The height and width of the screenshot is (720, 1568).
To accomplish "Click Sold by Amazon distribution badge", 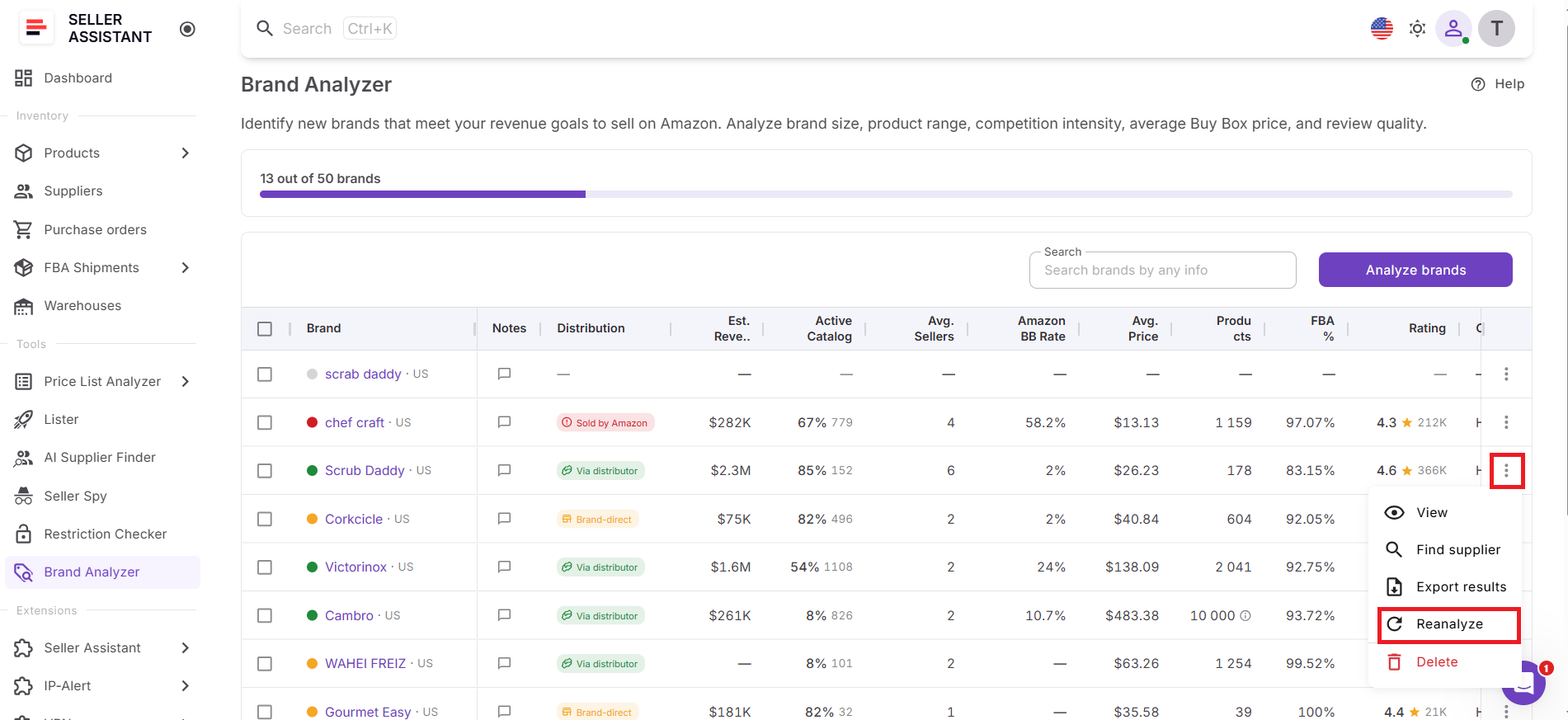I will [x=605, y=422].
